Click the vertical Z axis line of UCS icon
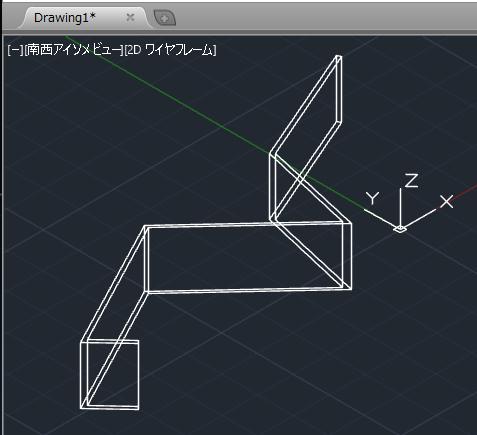Viewport: 477px width, 435px height. [x=400, y=207]
